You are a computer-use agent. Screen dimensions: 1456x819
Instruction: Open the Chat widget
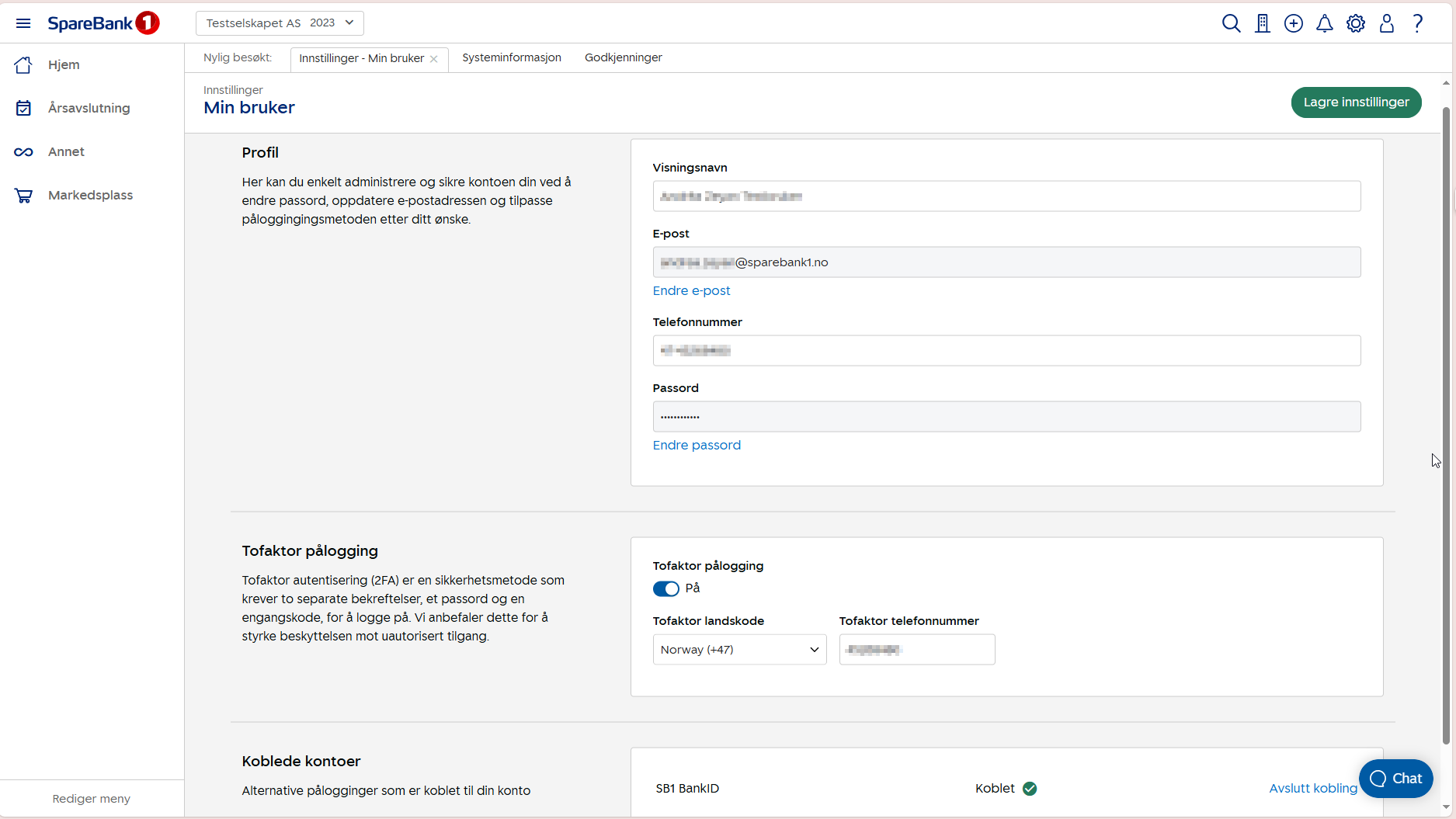(1395, 779)
